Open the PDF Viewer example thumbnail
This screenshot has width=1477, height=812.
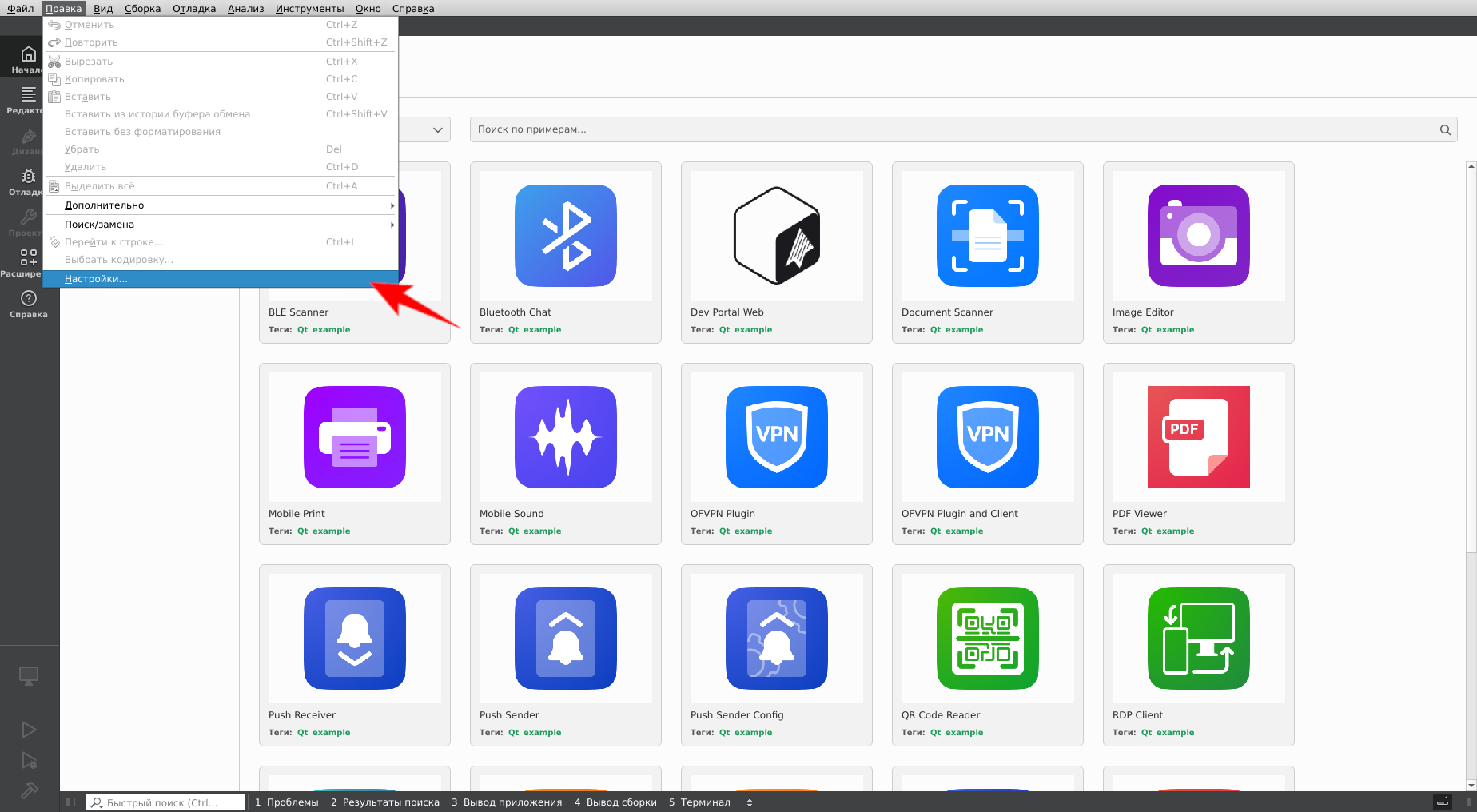tap(1198, 437)
